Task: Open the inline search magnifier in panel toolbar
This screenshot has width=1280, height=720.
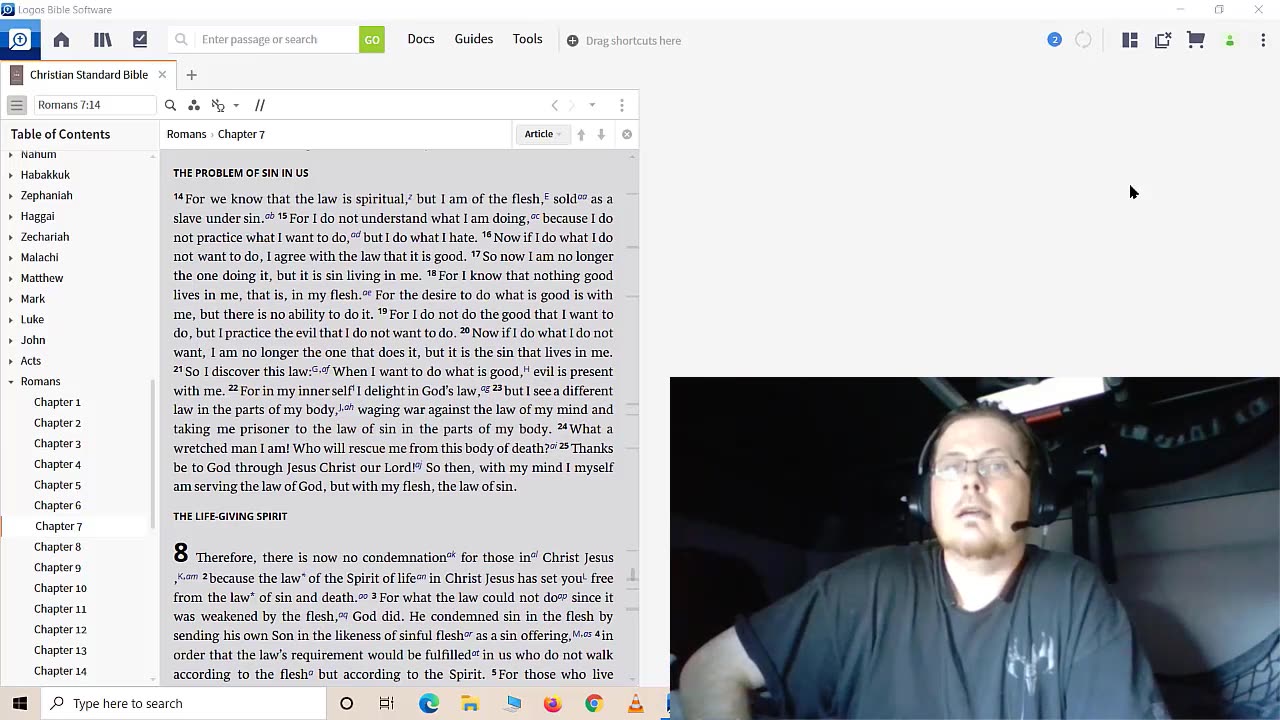Action: pyautogui.click(x=170, y=105)
